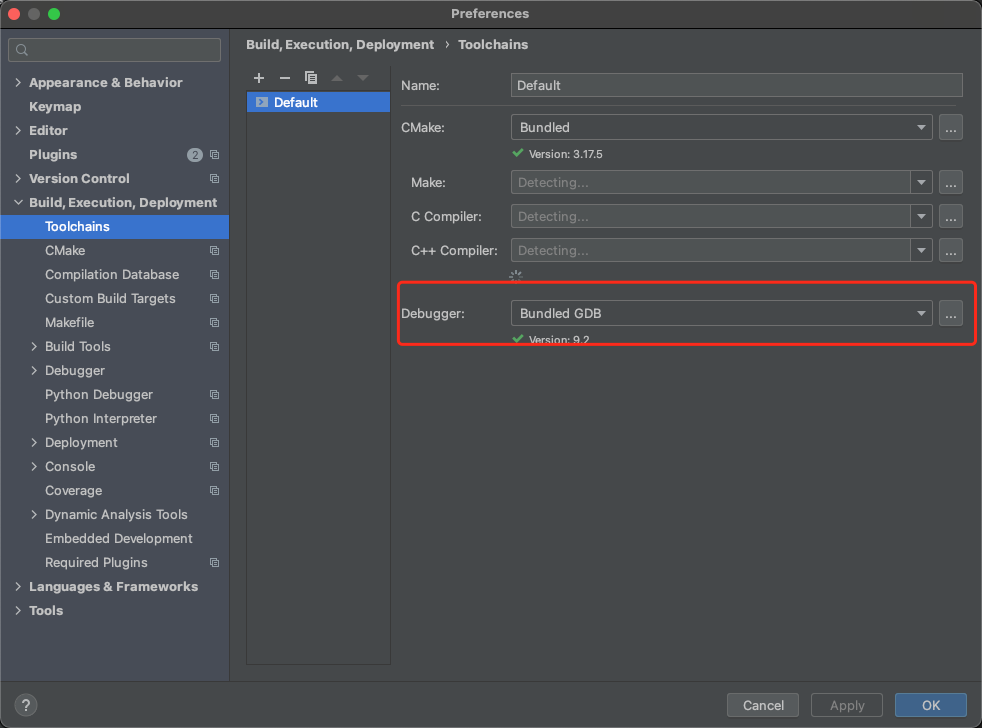This screenshot has width=982, height=728.
Task: Click the help question mark button
Action: 27,705
